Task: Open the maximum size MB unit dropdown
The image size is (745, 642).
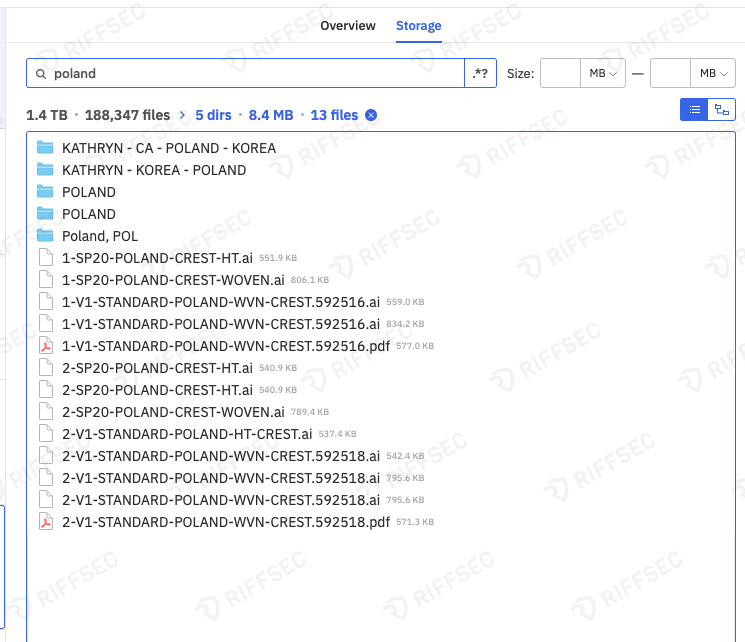Action: click(713, 73)
